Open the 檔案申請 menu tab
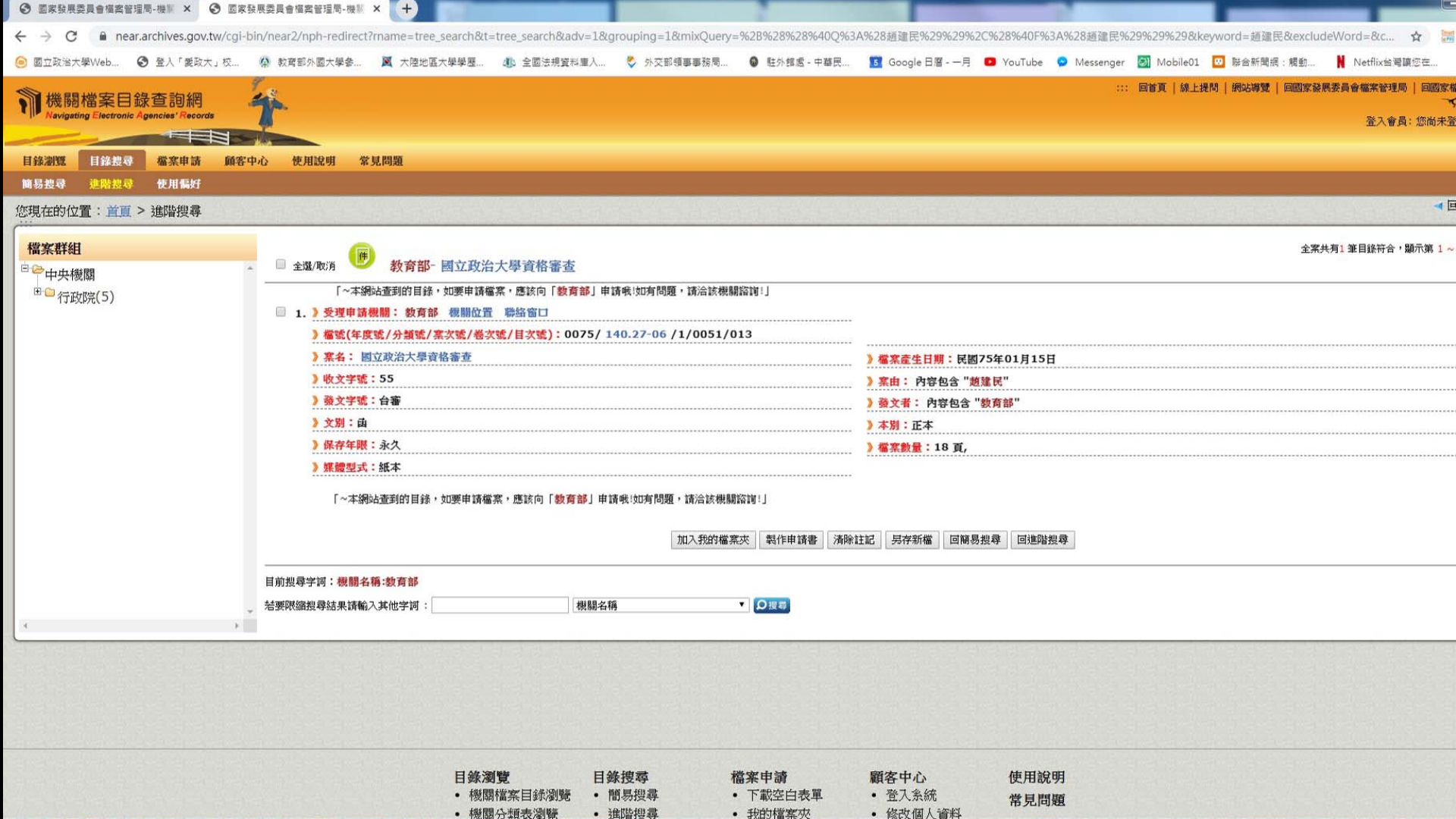1456x819 pixels. pyautogui.click(x=178, y=161)
